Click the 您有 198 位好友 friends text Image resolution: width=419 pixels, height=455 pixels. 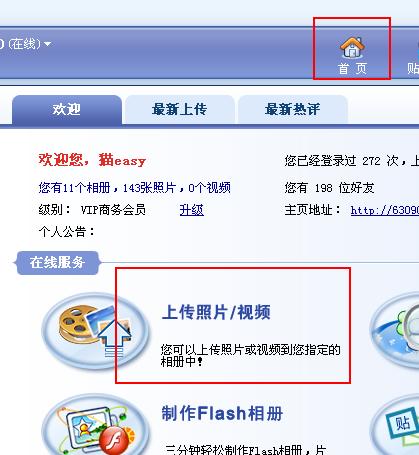[x=329, y=188]
